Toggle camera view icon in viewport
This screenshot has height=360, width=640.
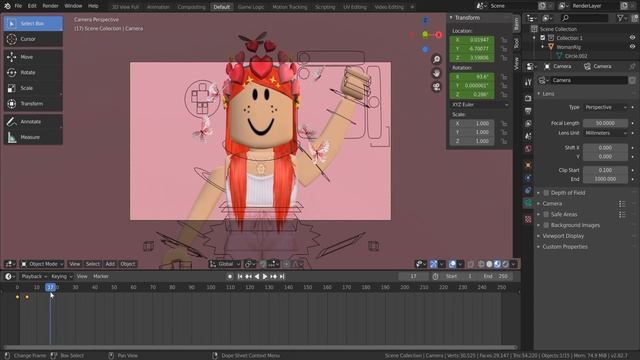click(x=436, y=87)
